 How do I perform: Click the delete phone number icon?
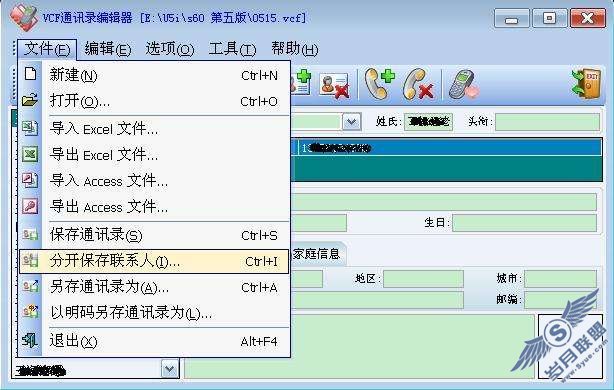pyautogui.click(x=418, y=84)
